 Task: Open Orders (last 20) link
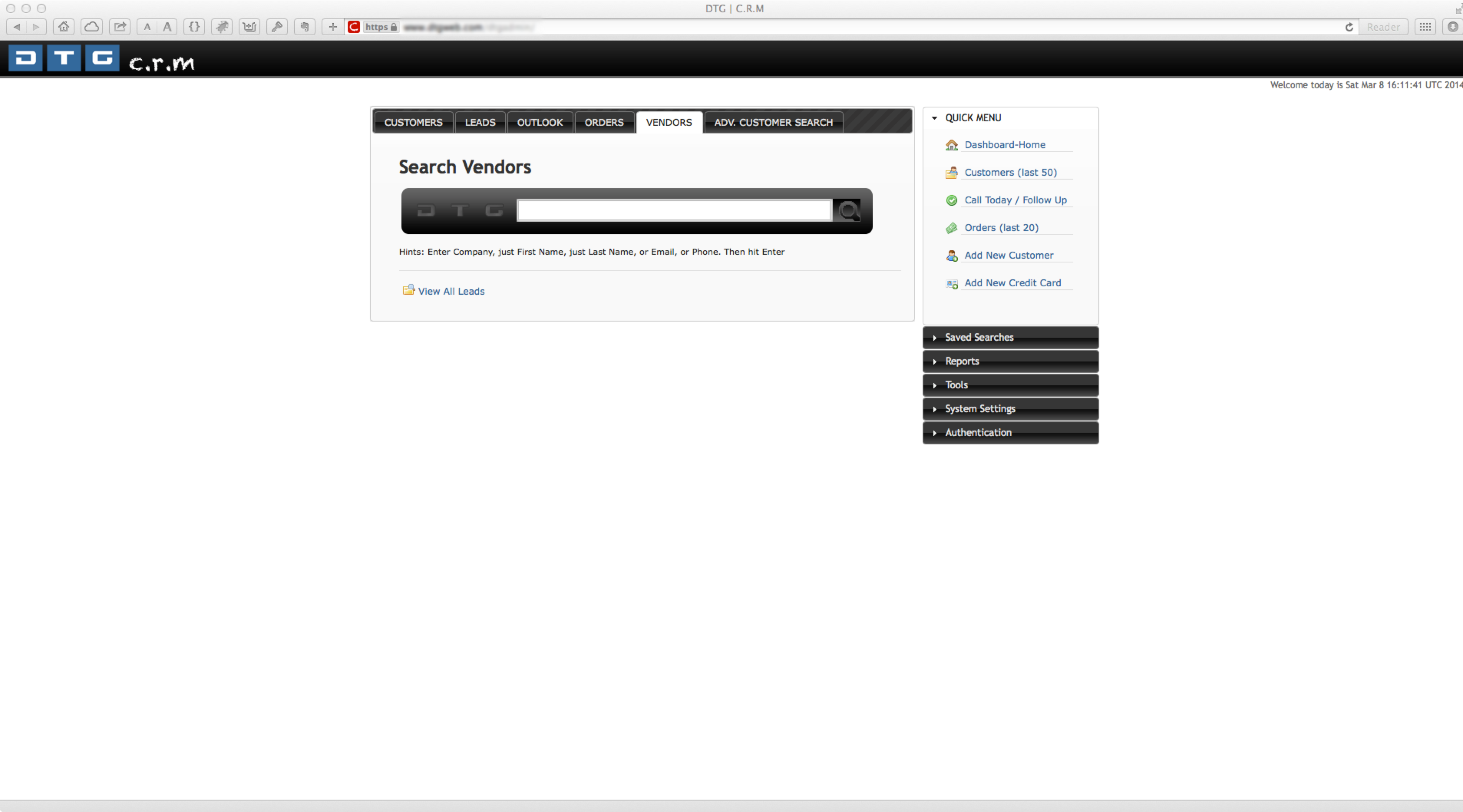pos(1001,228)
